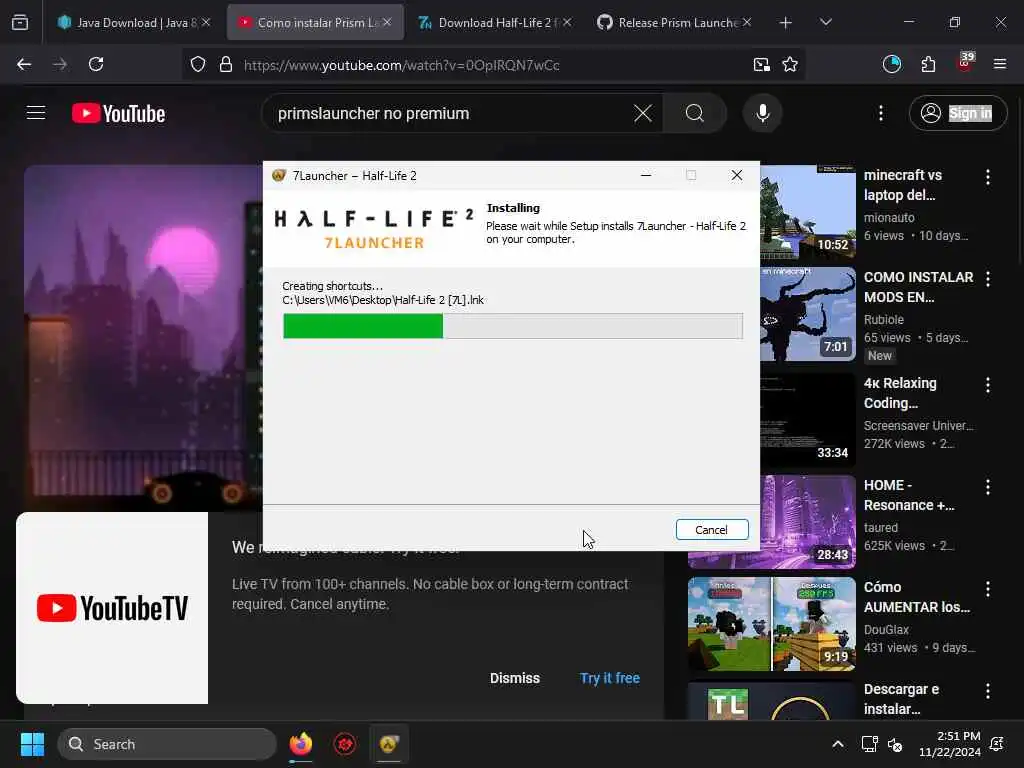Image resolution: width=1024 pixels, height=768 pixels.
Task: Open Descargar e instalar video title
Action: [901, 699]
